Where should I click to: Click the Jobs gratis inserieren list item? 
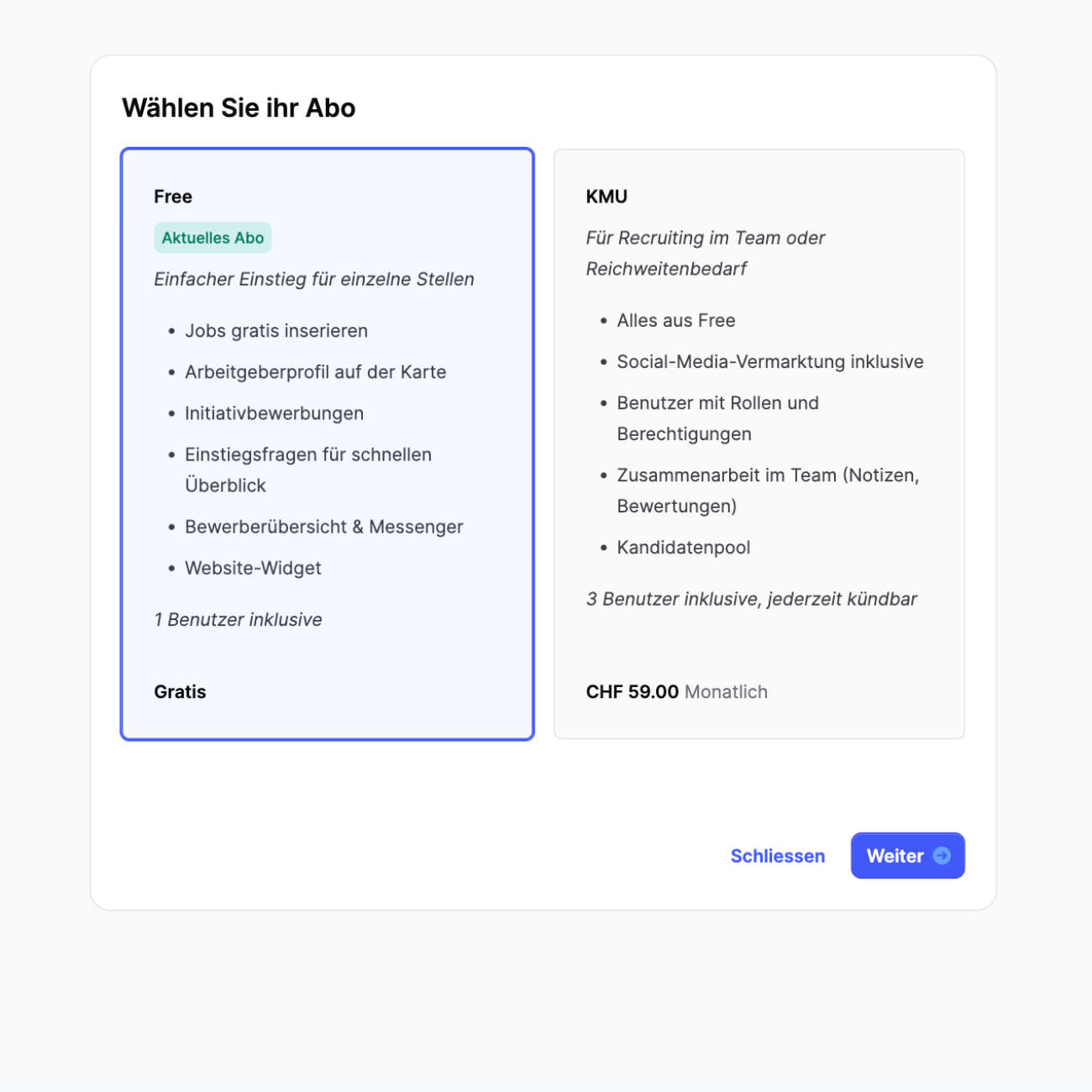[276, 331]
